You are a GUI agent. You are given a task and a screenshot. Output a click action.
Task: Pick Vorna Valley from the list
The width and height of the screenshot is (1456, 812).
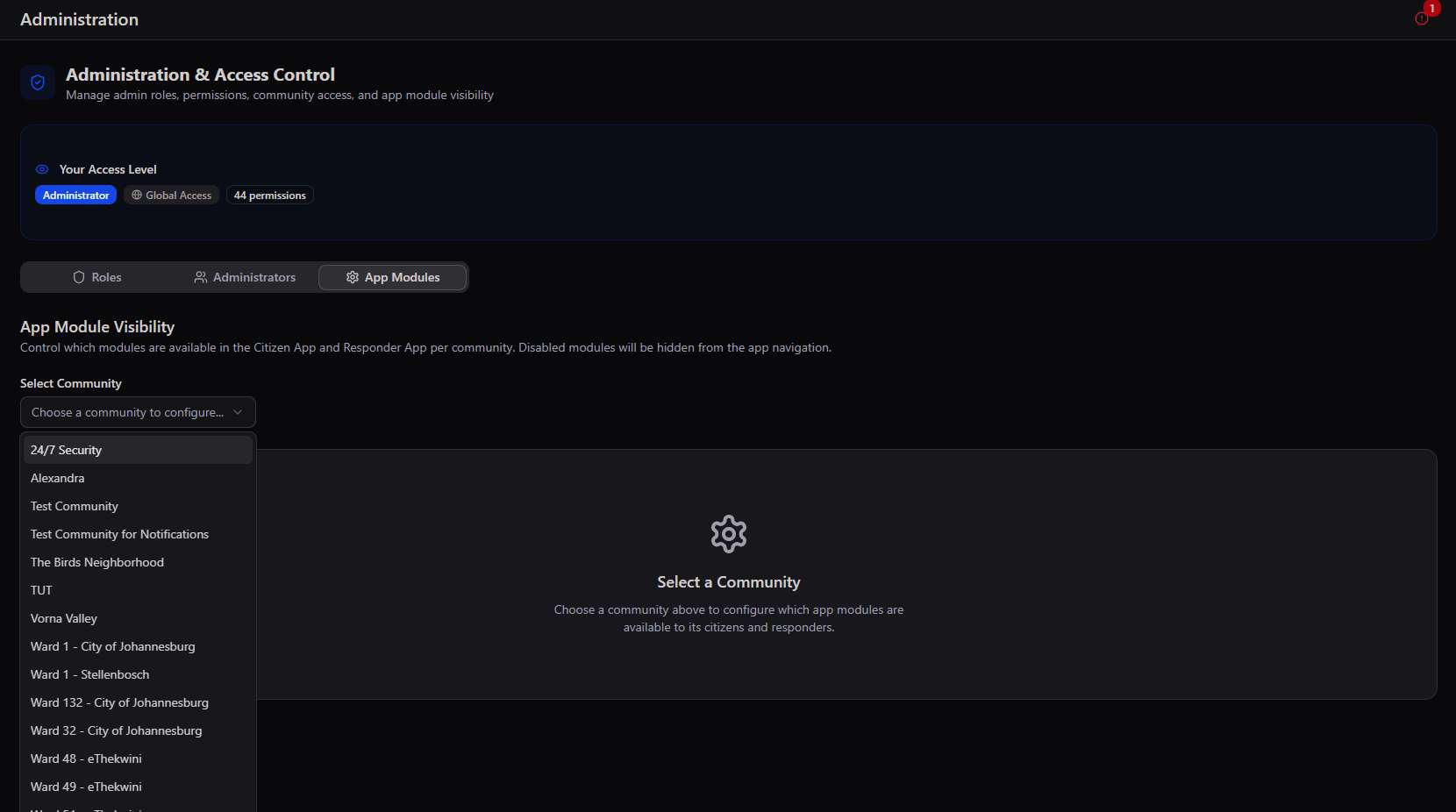138,618
